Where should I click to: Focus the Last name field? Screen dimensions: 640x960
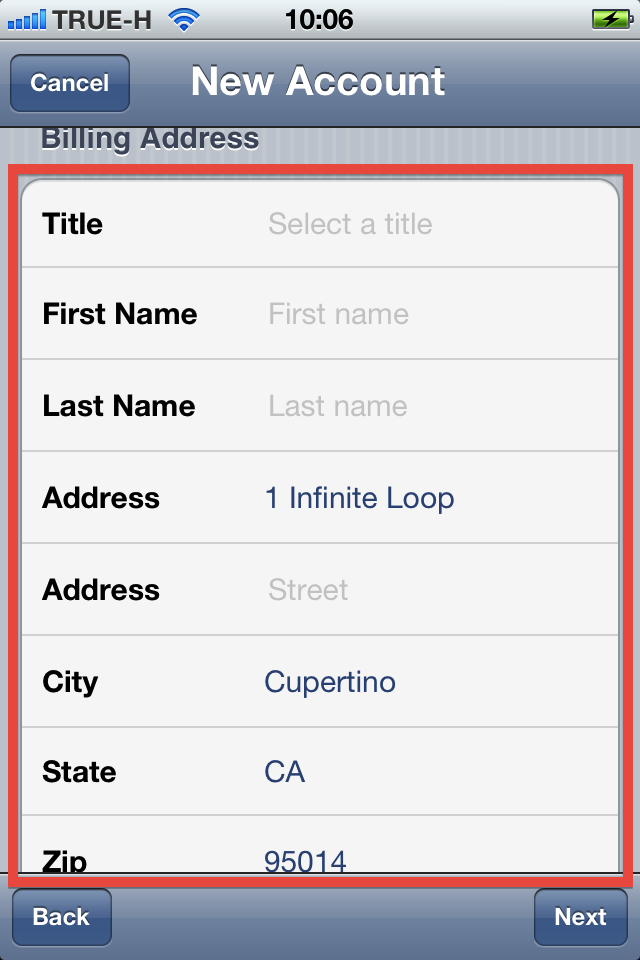pyautogui.click(x=337, y=406)
